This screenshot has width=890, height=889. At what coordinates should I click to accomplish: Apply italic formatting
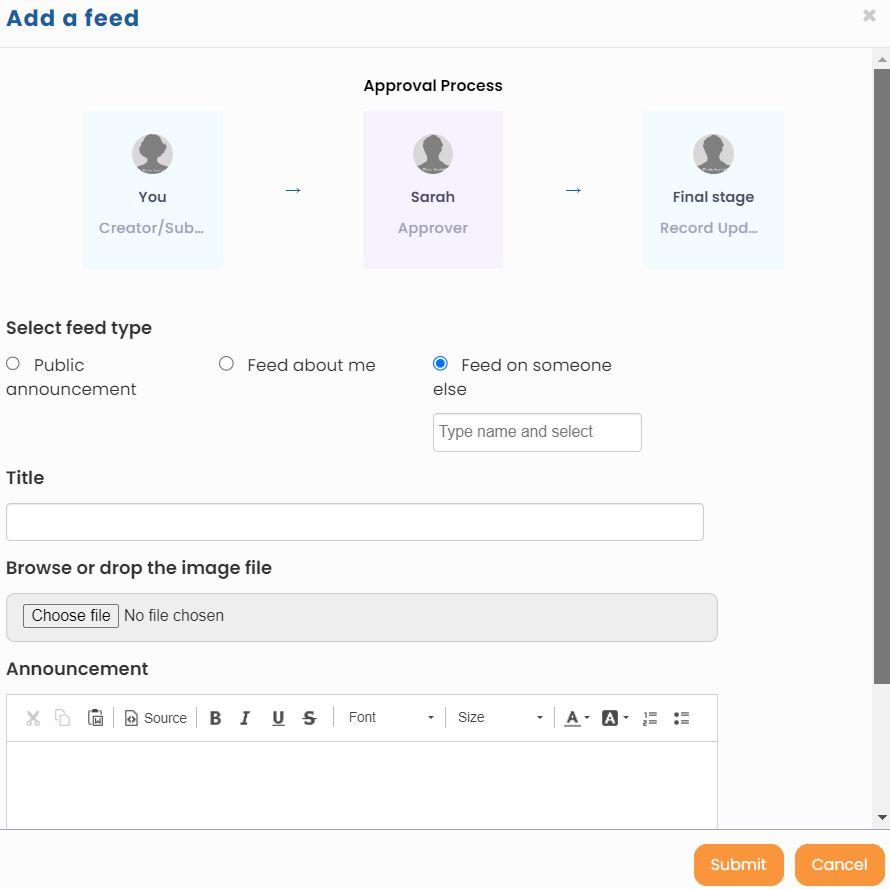[x=245, y=717]
